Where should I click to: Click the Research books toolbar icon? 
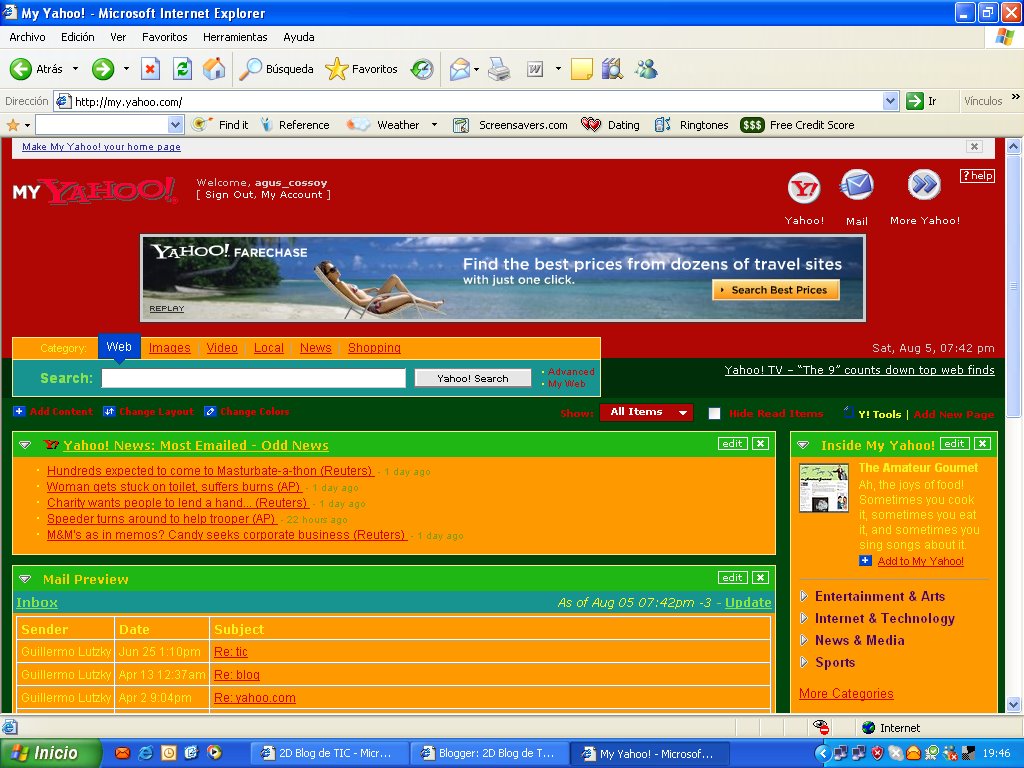click(612, 69)
